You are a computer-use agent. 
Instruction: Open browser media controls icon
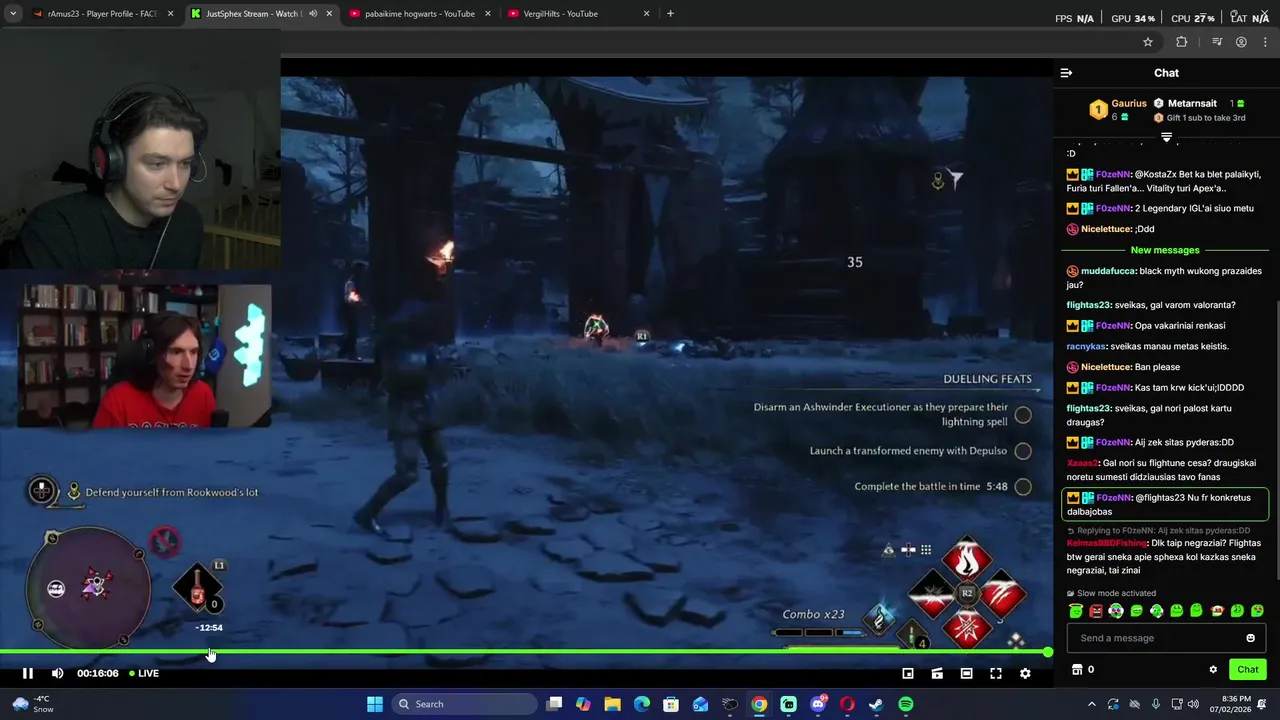[x=1217, y=42]
